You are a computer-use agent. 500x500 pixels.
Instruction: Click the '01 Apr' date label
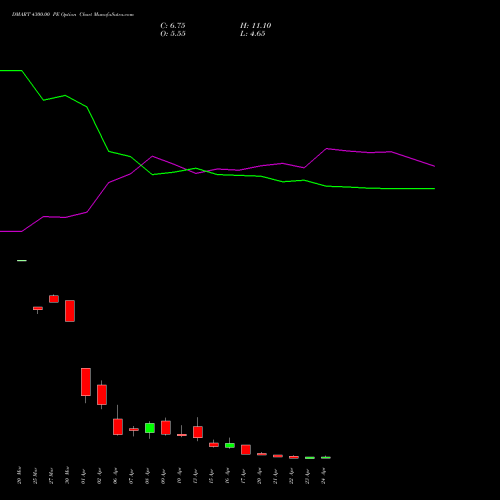click(x=83, y=477)
